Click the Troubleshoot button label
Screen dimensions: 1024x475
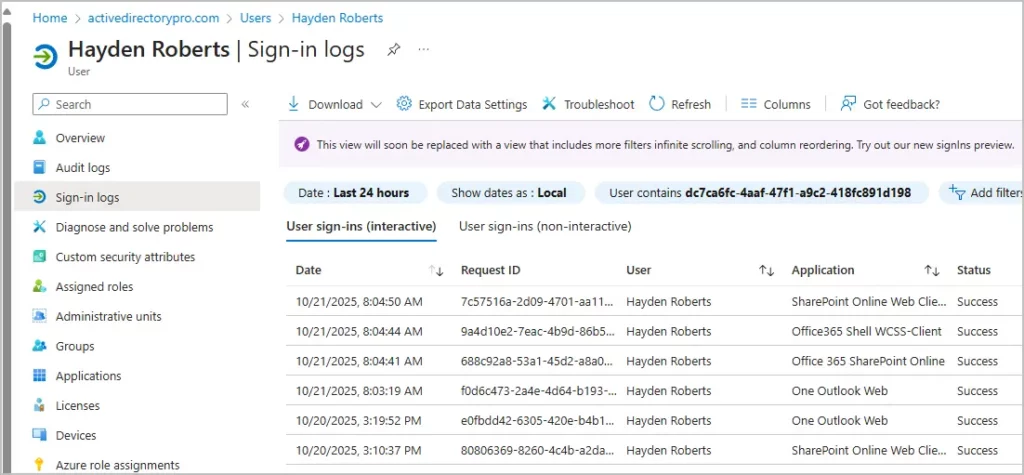[599, 105]
